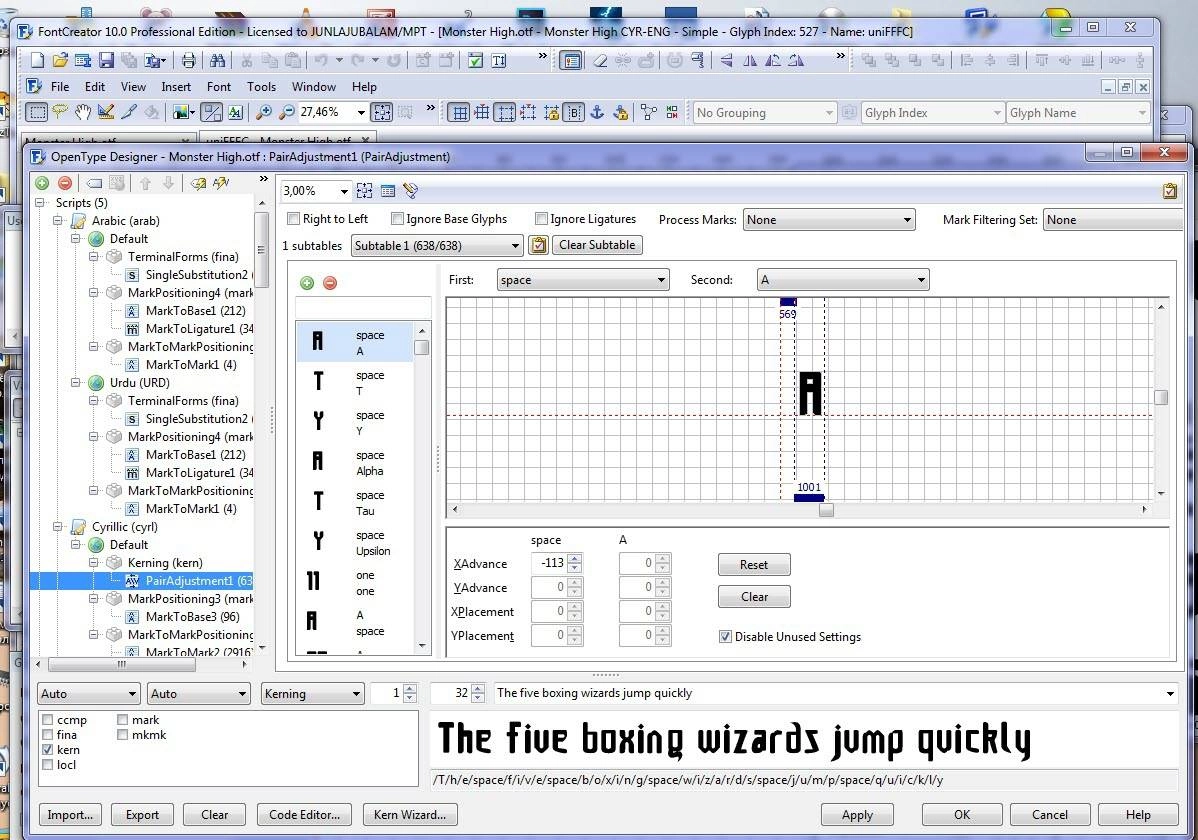Click the clipboard icon next to Subtable dropdown

[x=539, y=245]
